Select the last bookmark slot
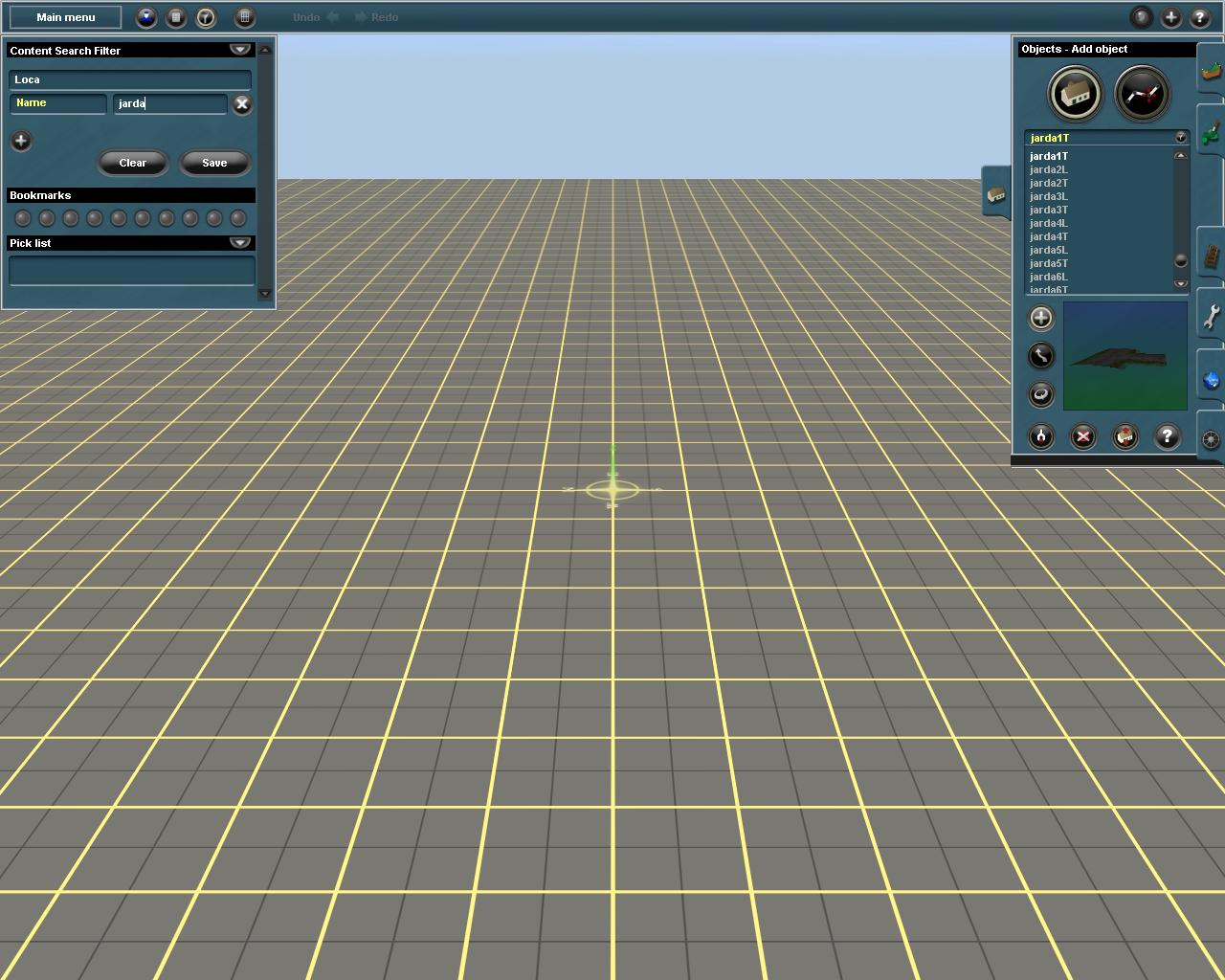 click(x=238, y=218)
